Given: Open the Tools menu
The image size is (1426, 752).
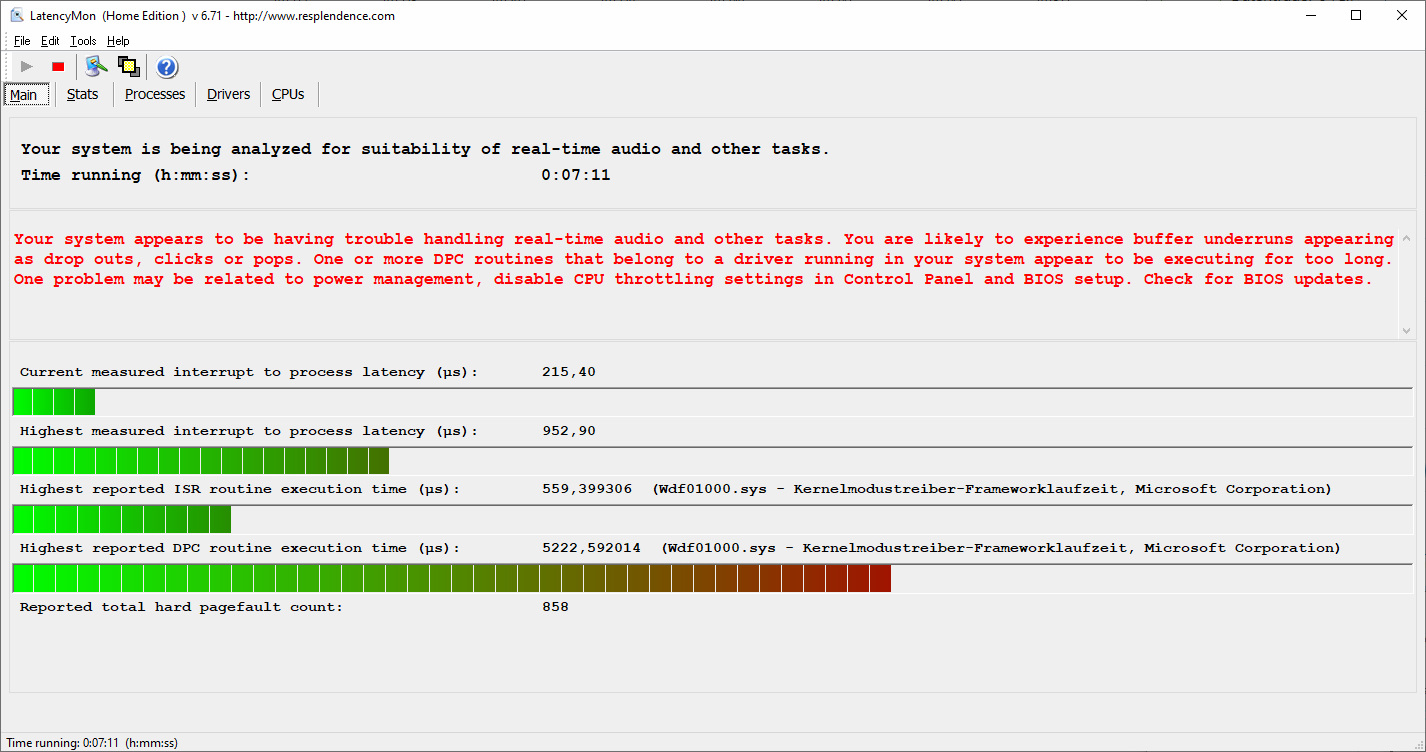Looking at the screenshot, I should [x=83, y=41].
